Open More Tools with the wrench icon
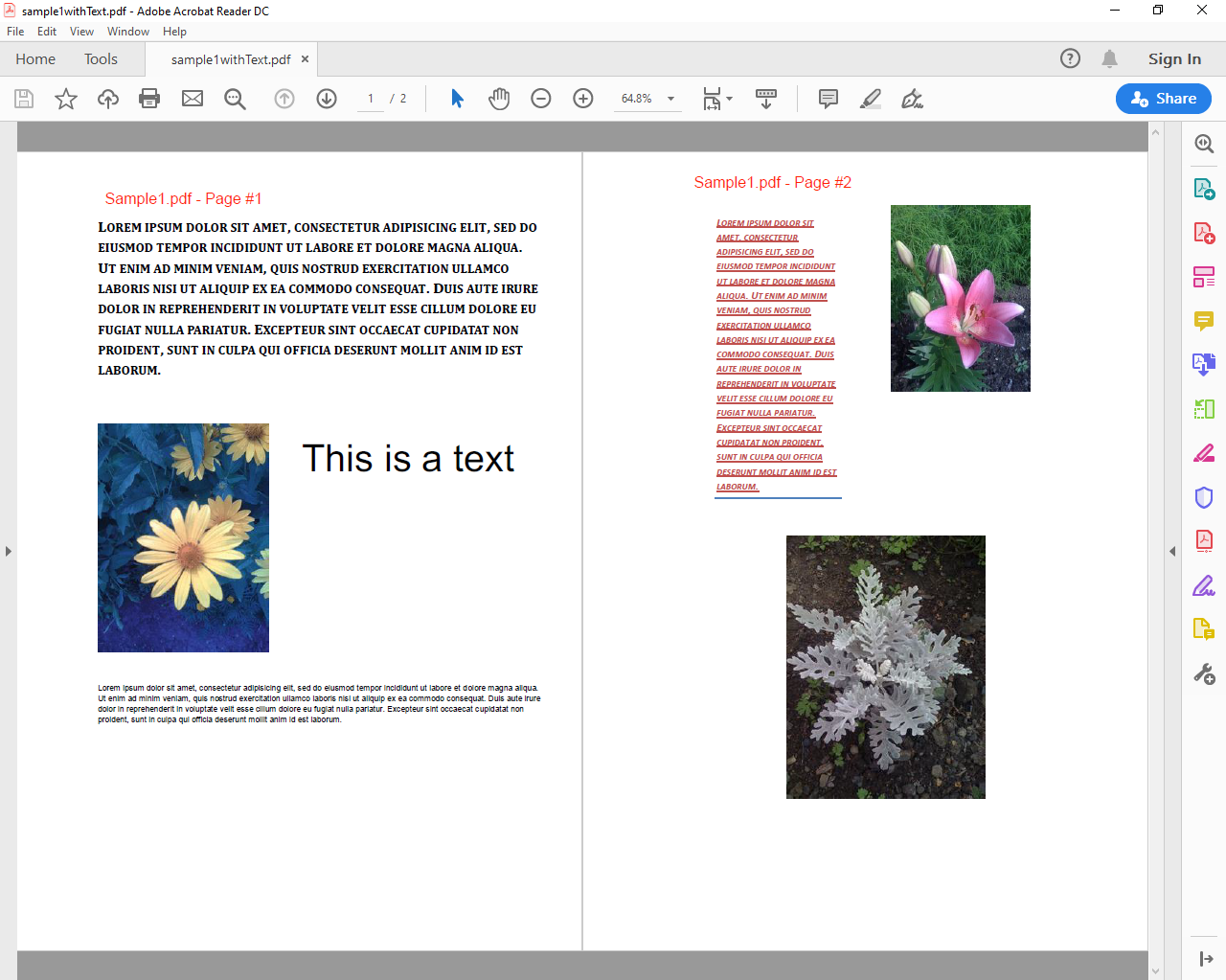Screen dimensions: 1226x980 1203,673
